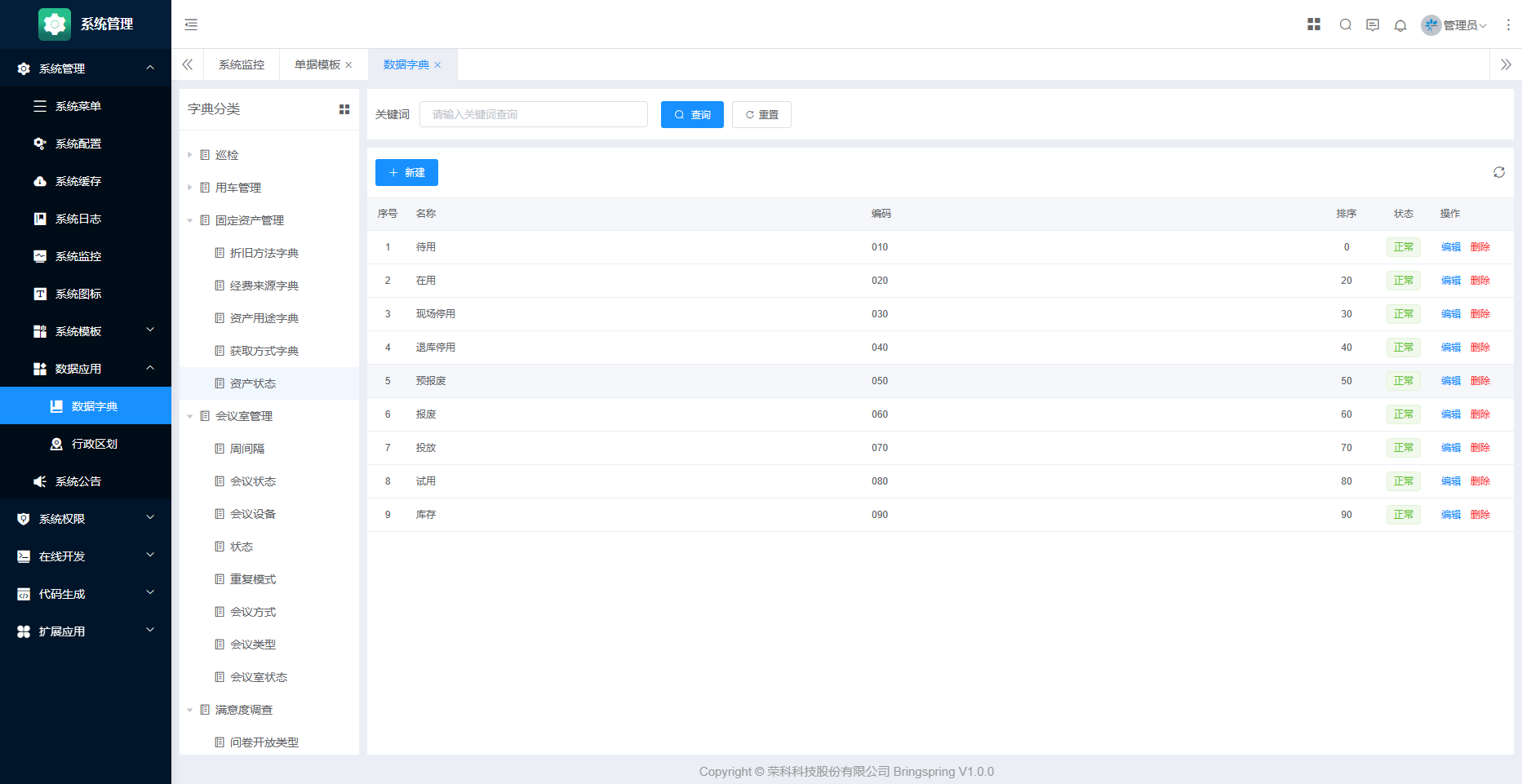Open the messages icon in header
1522x784 pixels.
(1373, 24)
